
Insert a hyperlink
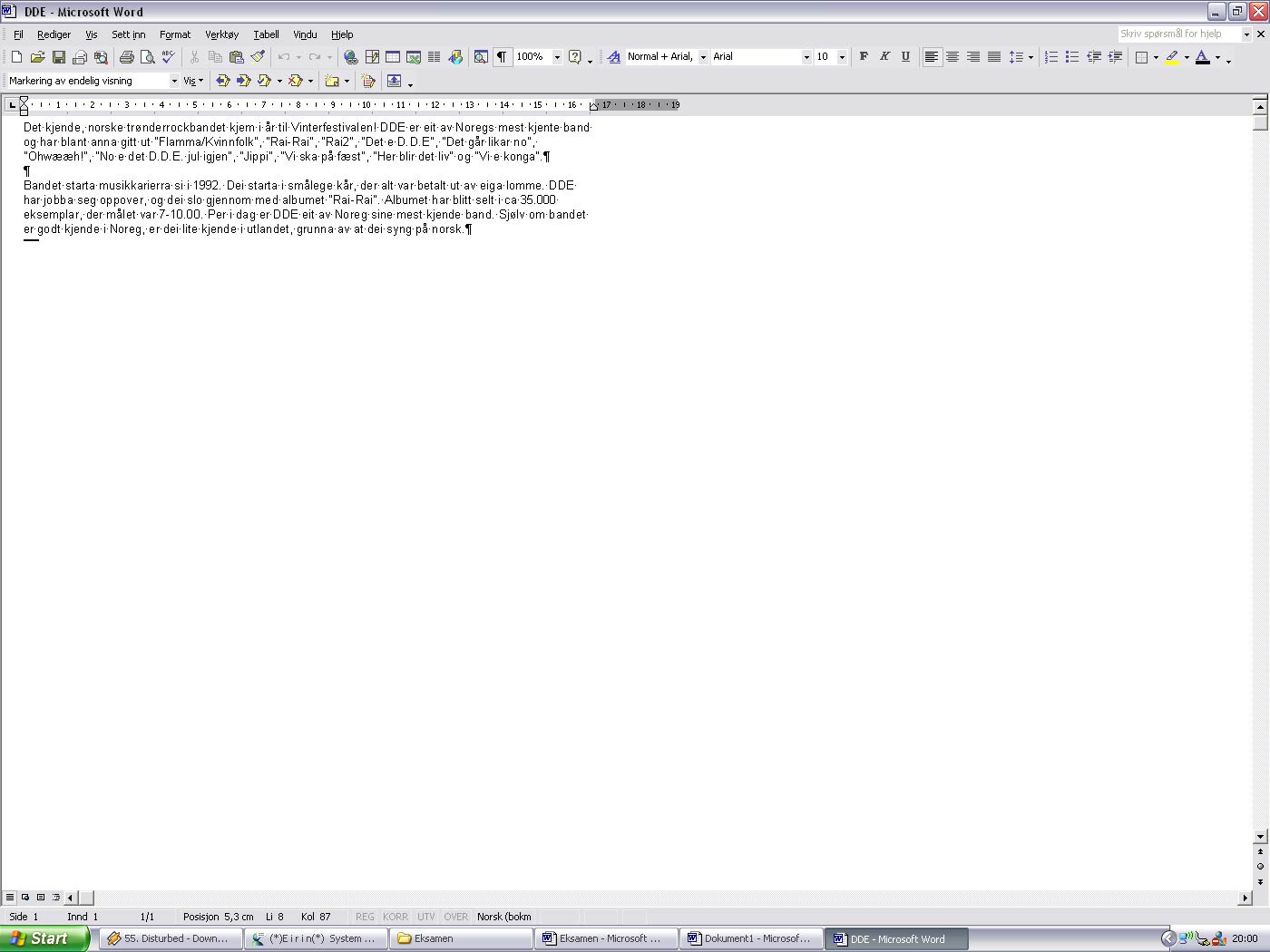pyautogui.click(x=350, y=57)
